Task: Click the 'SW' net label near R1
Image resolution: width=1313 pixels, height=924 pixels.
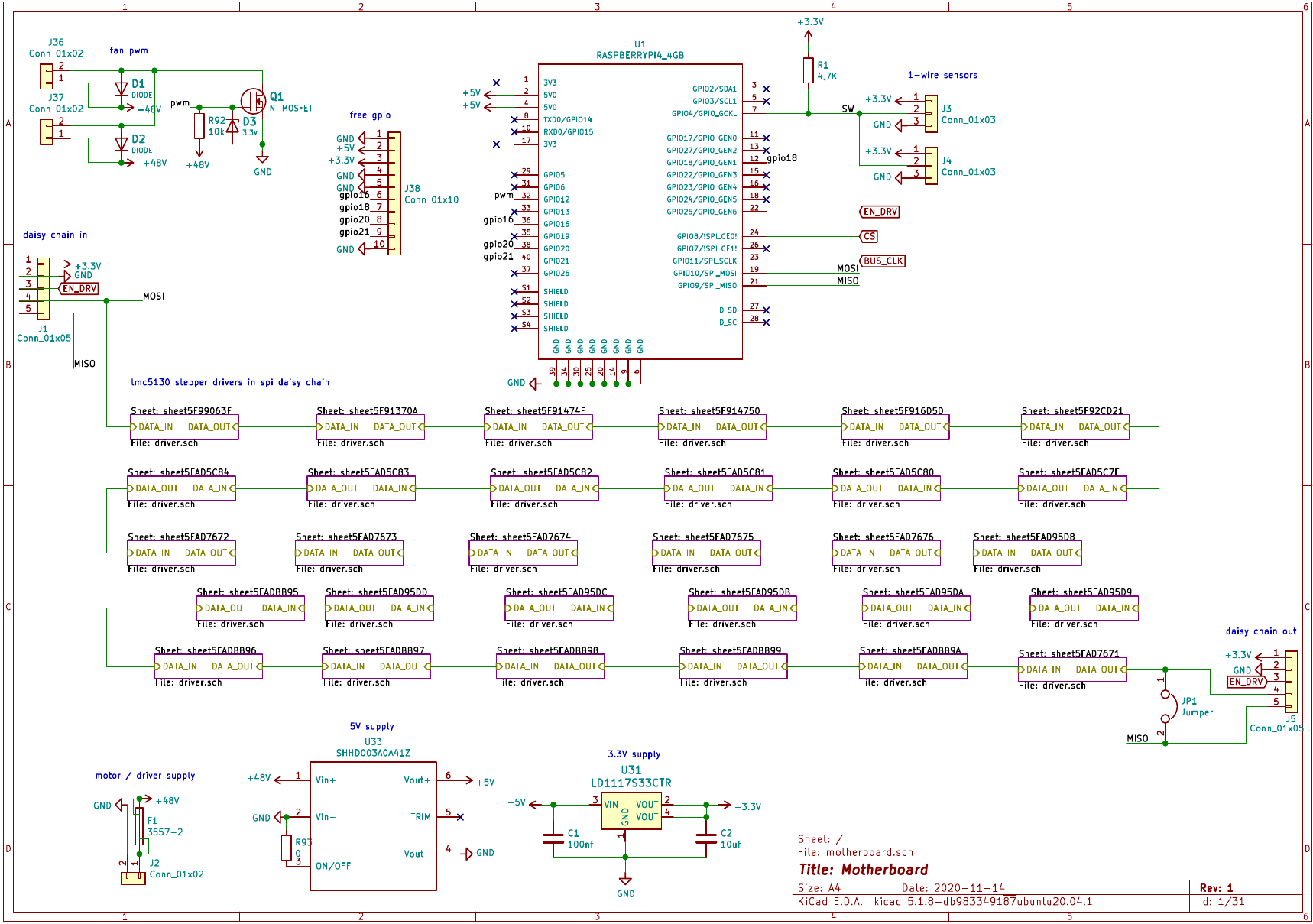Action: tap(848, 109)
